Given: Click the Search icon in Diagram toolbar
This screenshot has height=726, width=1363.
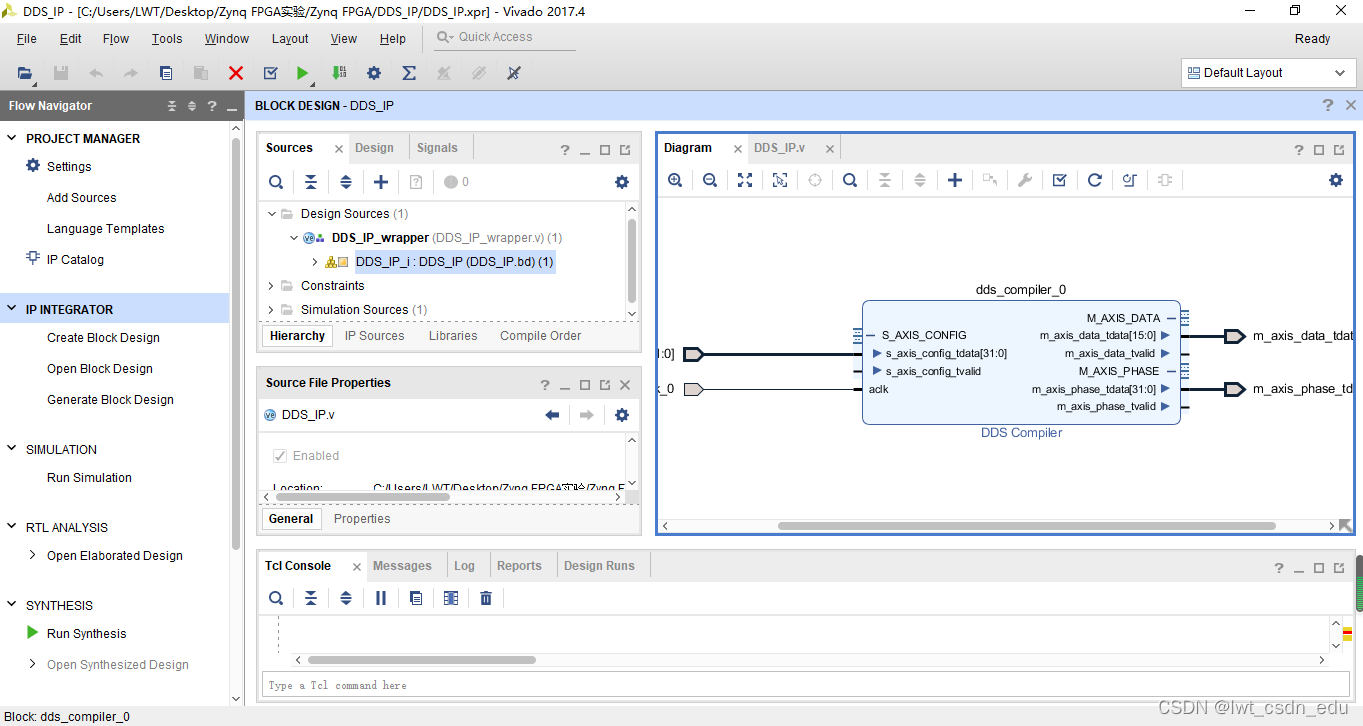Looking at the screenshot, I should [x=850, y=180].
